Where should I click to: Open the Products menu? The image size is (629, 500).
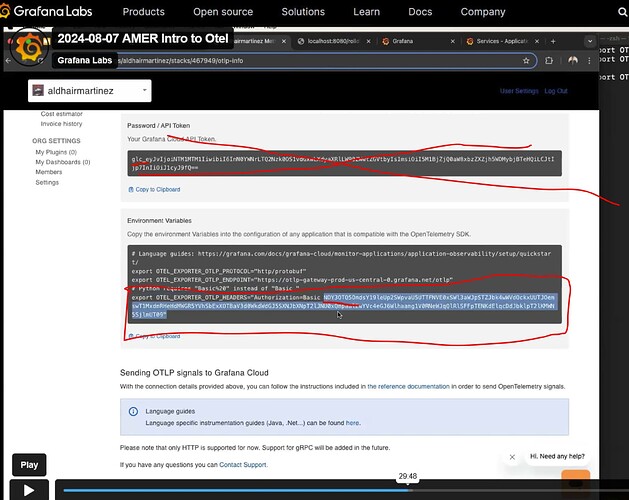[x=143, y=12]
